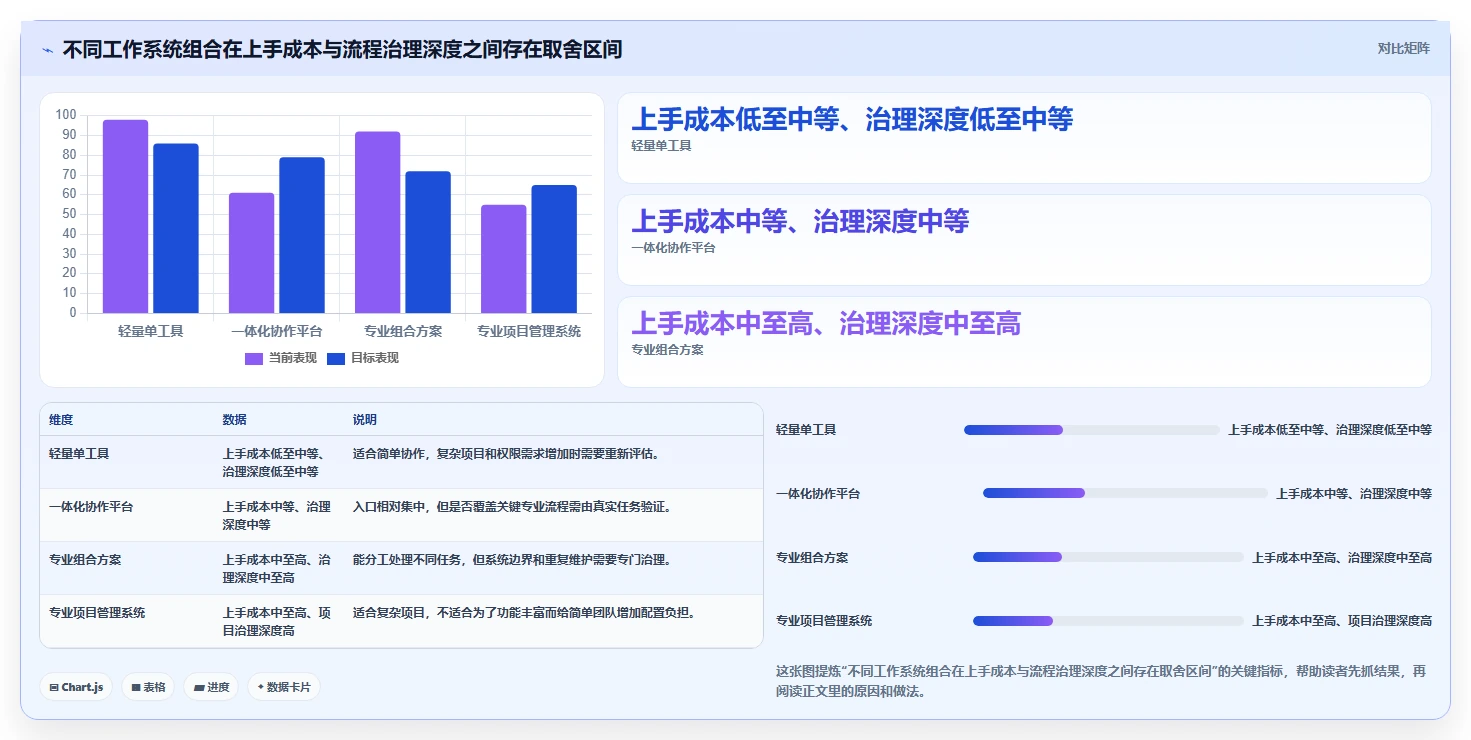
Task: Click the blue 专业项目管理系统 target bar
Action: coord(554,249)
